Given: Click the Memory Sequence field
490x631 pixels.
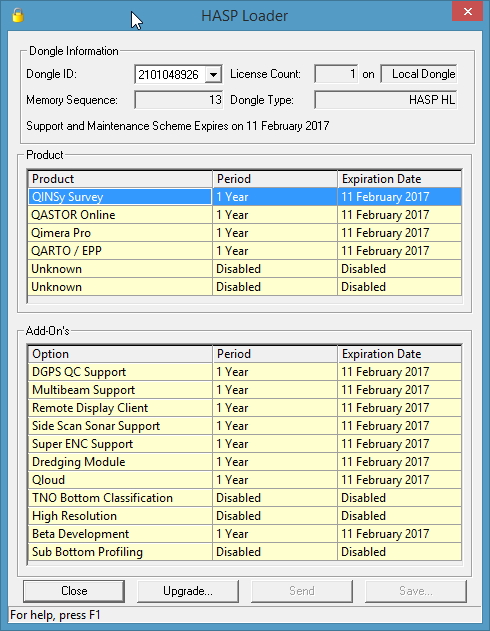Looking at the screenshot, I should 179,100.
